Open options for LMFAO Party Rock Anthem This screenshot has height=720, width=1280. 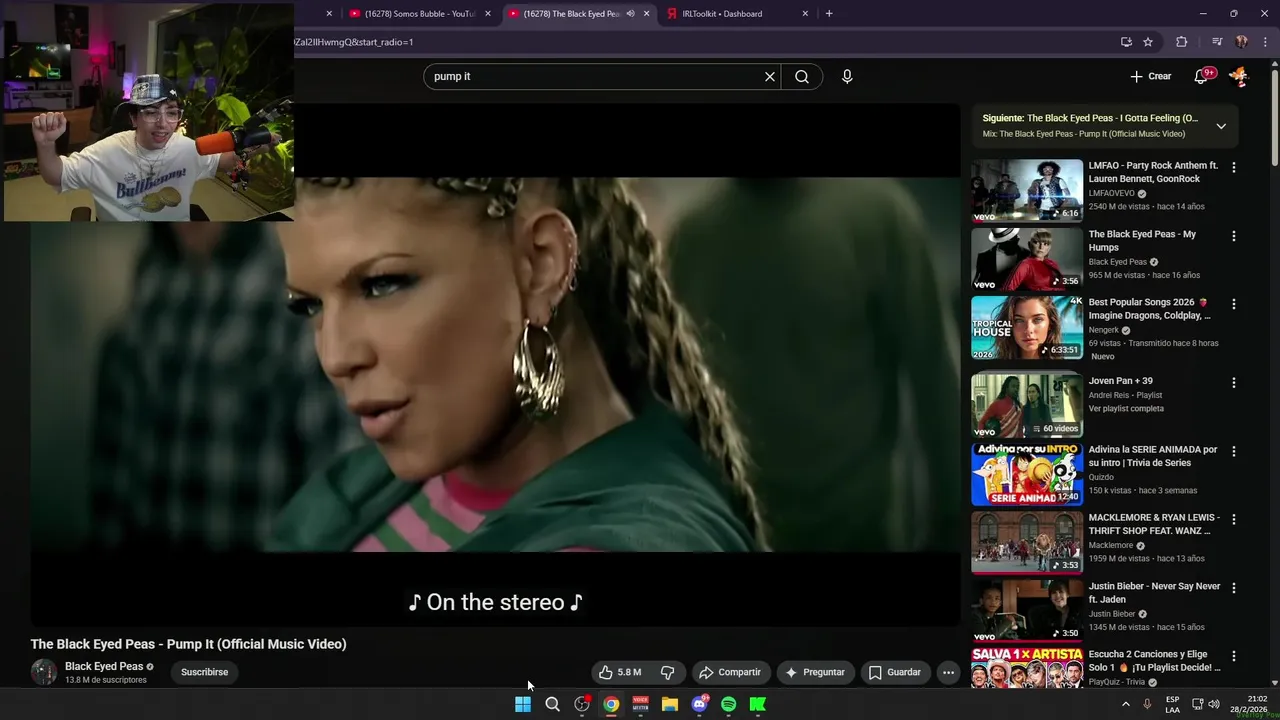pyautogui.click(x=1233, y=168)
